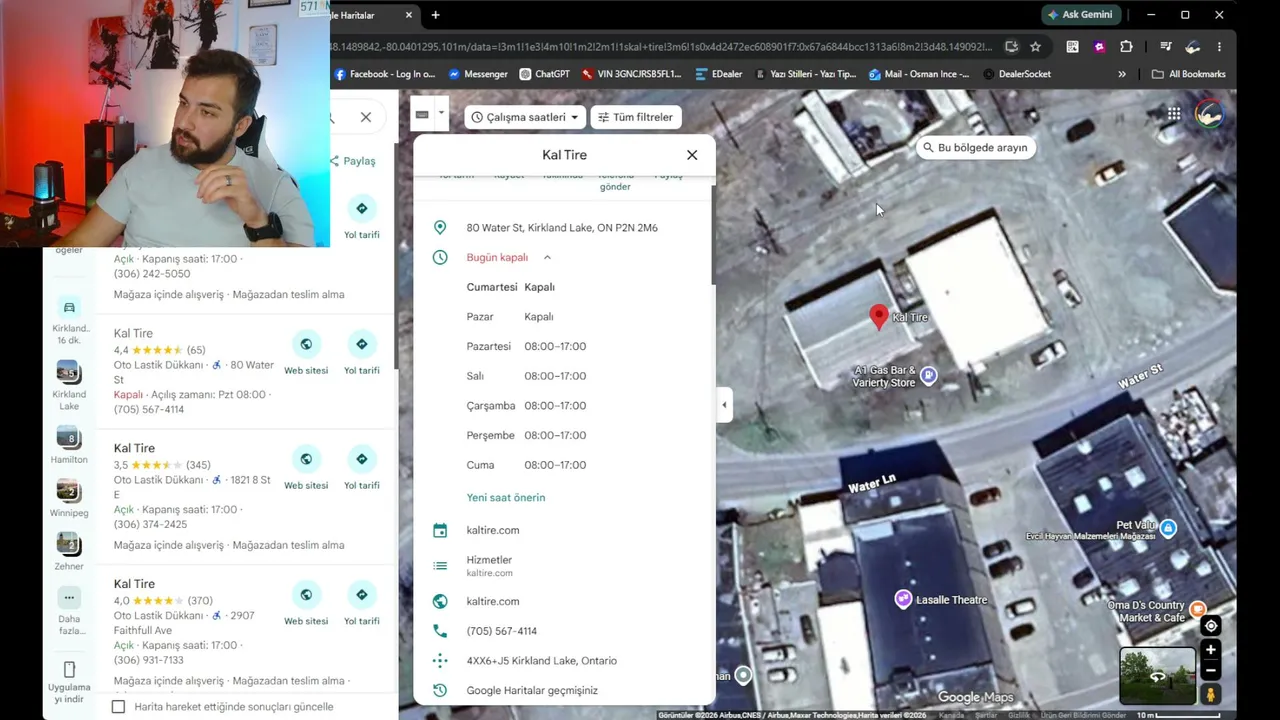The image size is (1280, 720).
Task: Open the Facebook bookmark
Action: click(x=385, y=74)
